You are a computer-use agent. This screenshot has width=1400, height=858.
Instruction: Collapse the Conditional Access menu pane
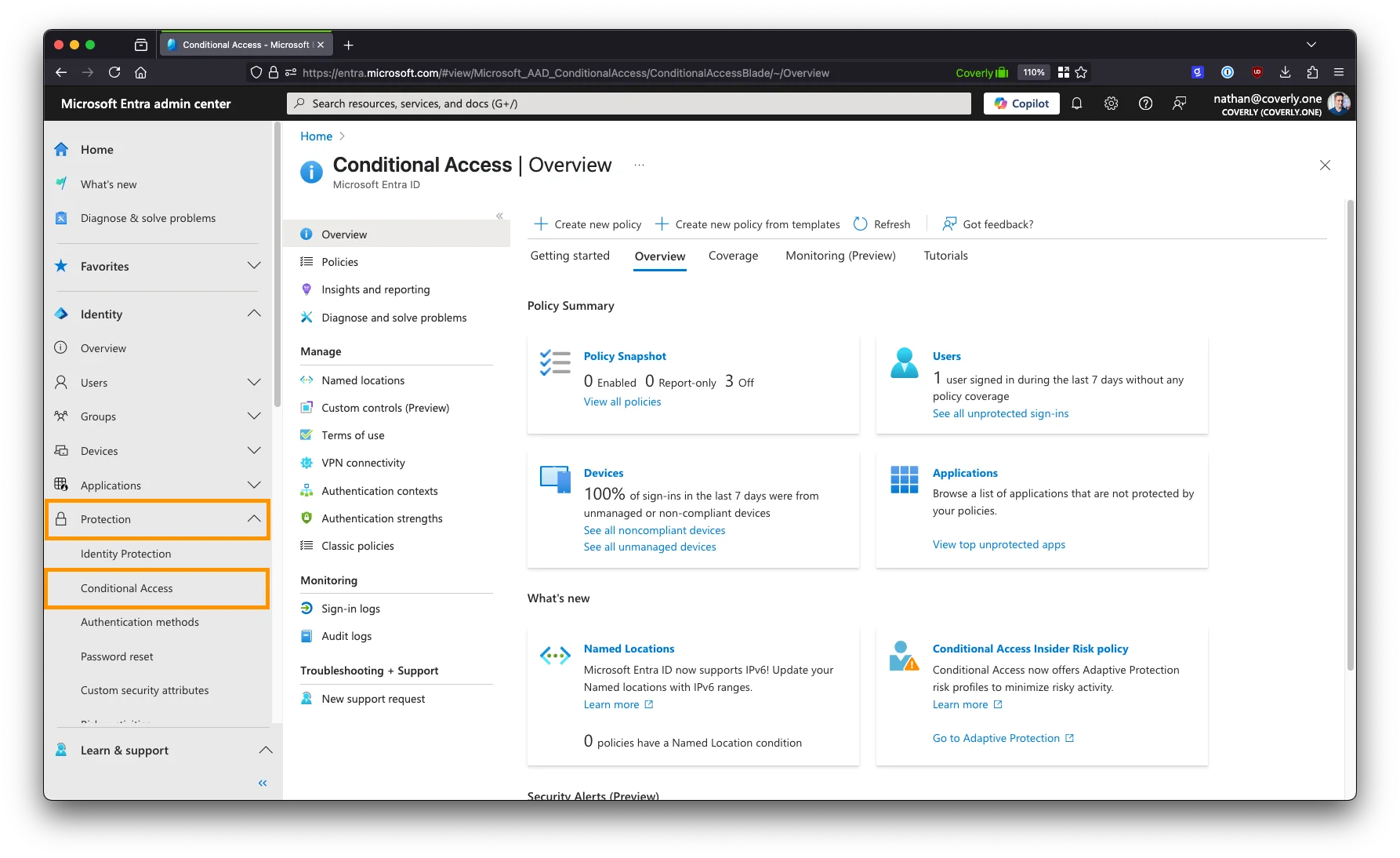pyautogui.click(x=499, y=216)
